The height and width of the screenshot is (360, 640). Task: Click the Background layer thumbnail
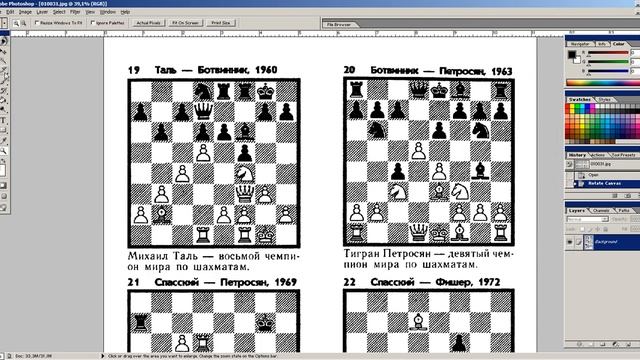(x=588, y=242)
